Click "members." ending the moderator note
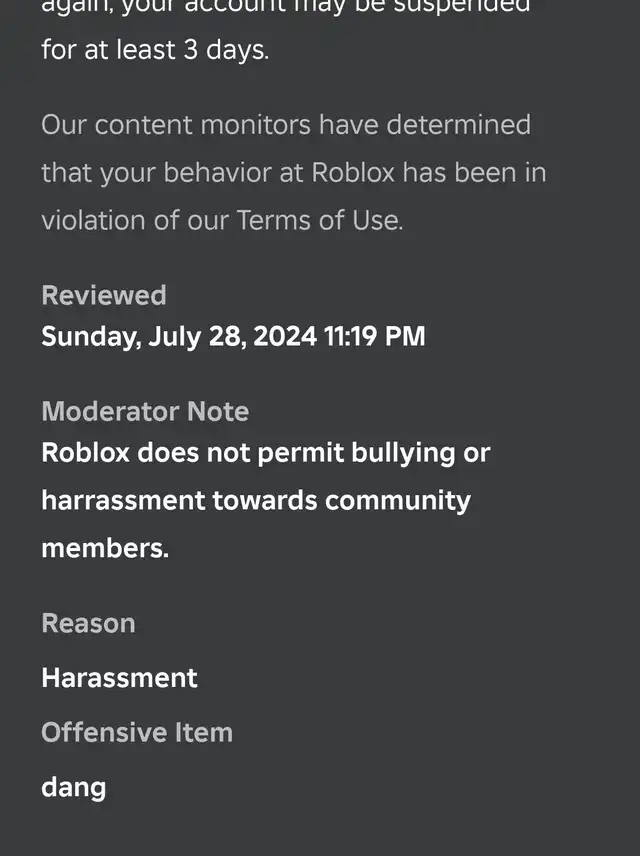640x856 pixels. [x=105, y=547]
